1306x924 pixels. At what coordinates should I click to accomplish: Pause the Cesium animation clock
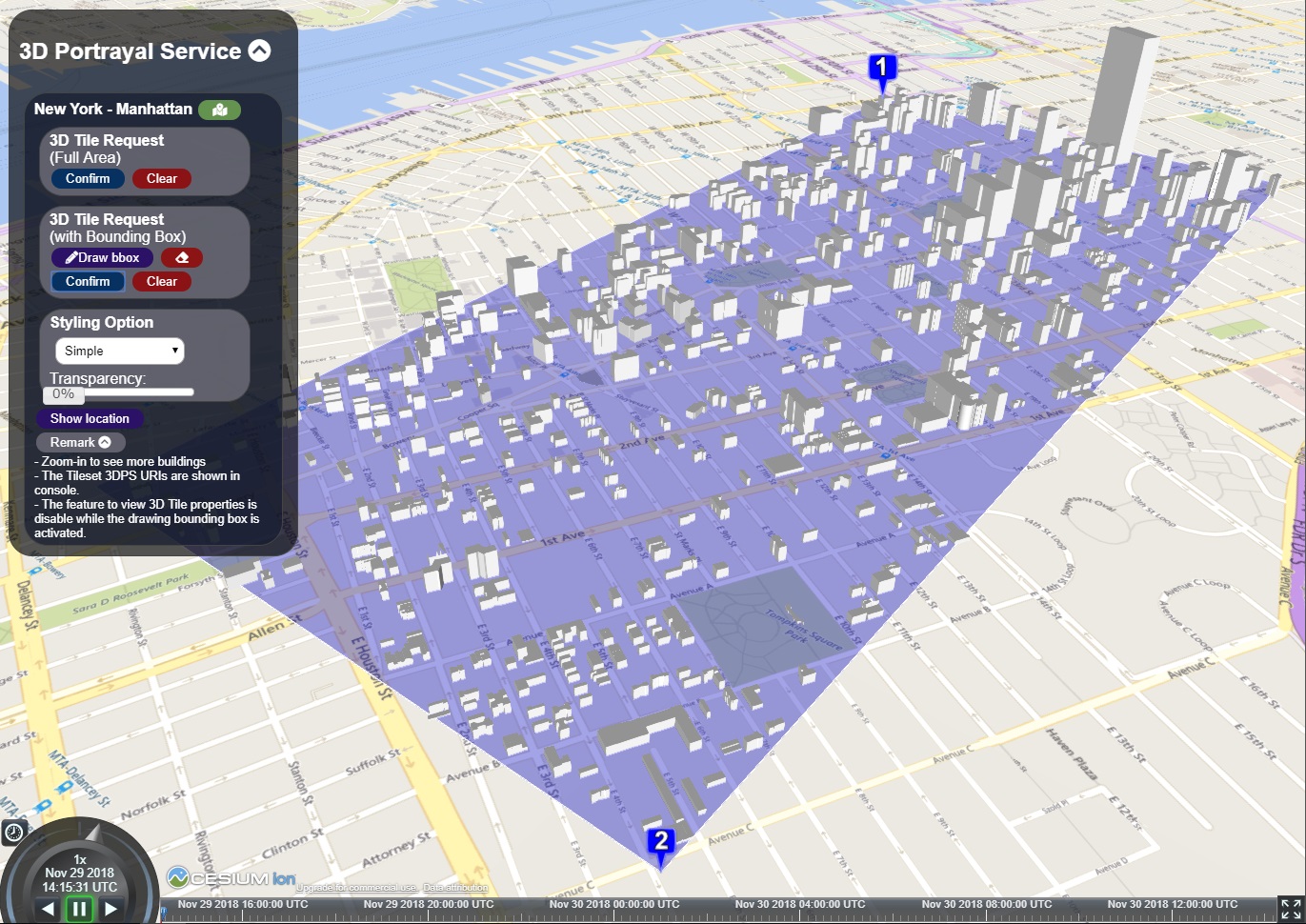[79, 909]
